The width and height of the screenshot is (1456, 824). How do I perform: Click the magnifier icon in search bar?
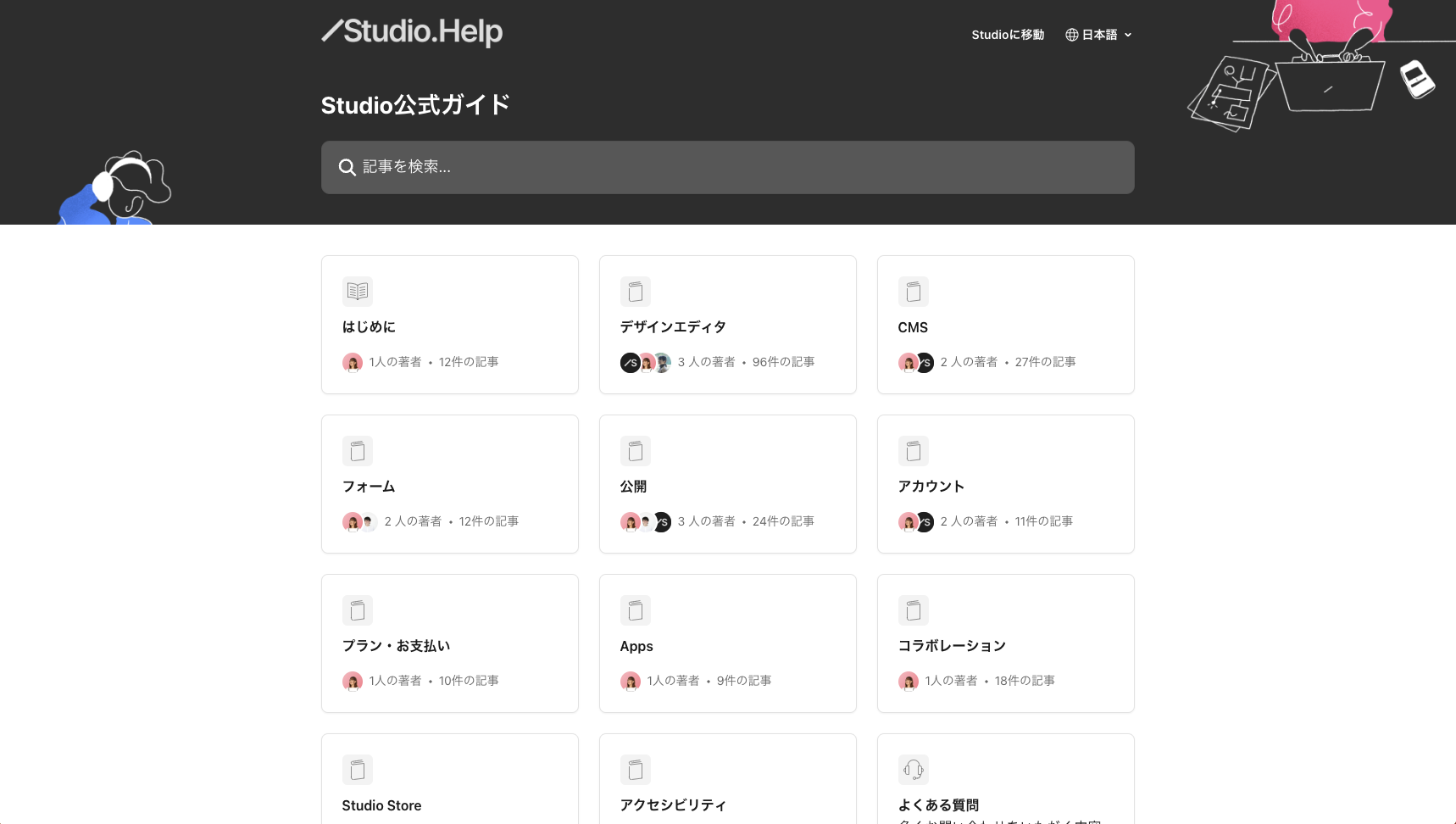click(347, 167)
